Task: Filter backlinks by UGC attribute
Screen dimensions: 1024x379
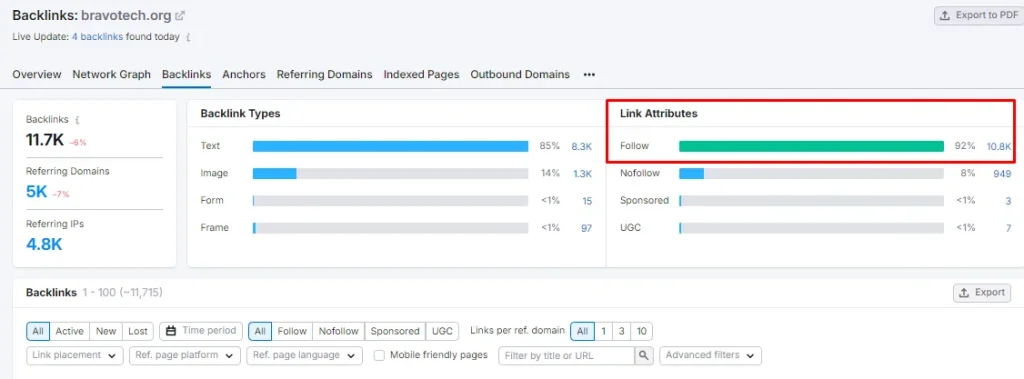Action: 442,331
